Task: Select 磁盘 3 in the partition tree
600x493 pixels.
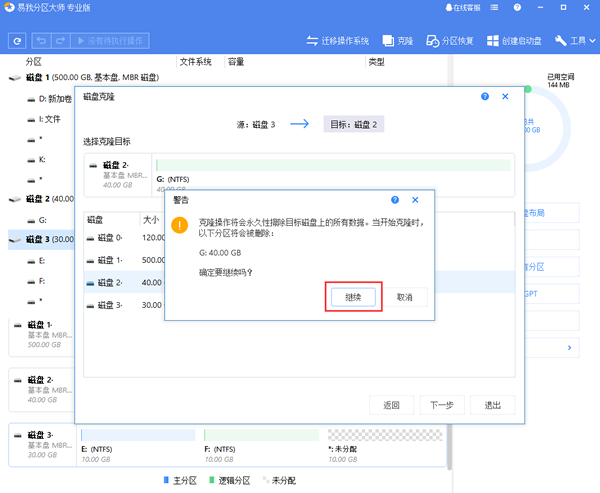Action: coord(41,240)
